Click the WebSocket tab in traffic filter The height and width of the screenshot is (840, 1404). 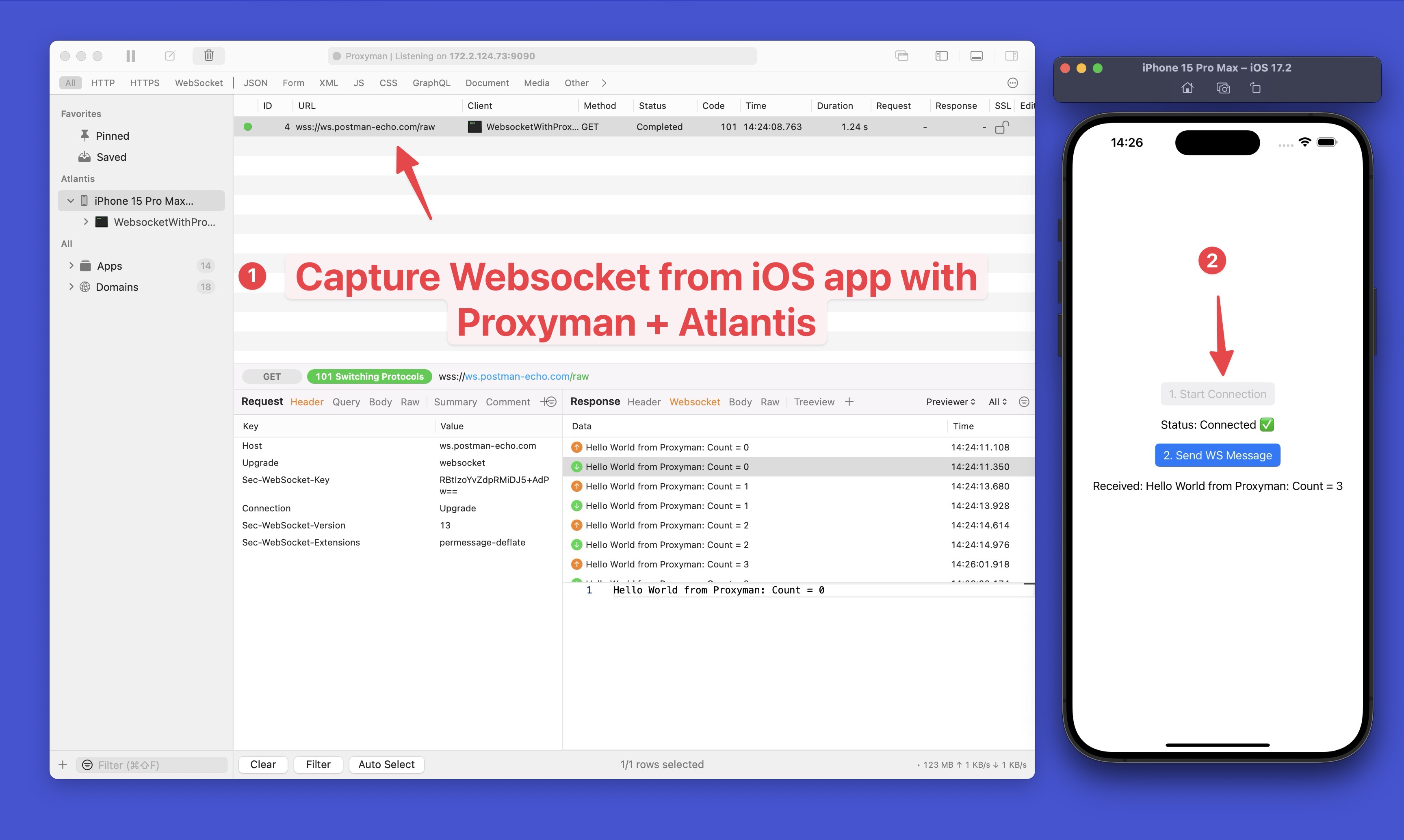pos(197,82)
